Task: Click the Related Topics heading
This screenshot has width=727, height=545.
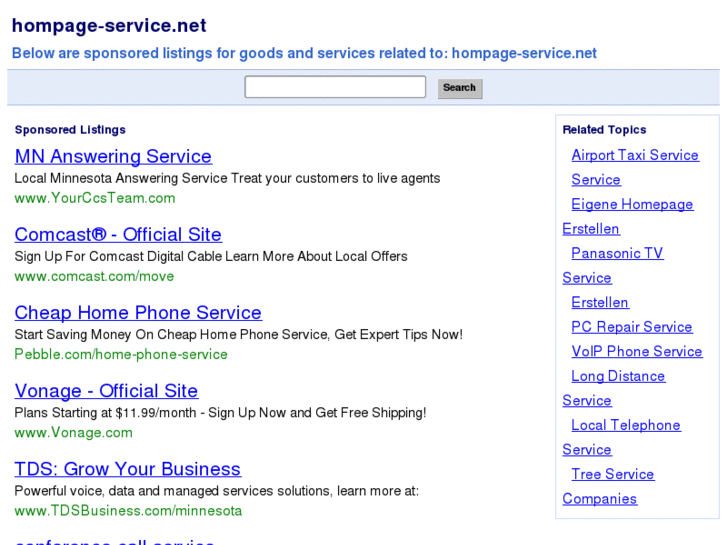Action: click(604, 129)
